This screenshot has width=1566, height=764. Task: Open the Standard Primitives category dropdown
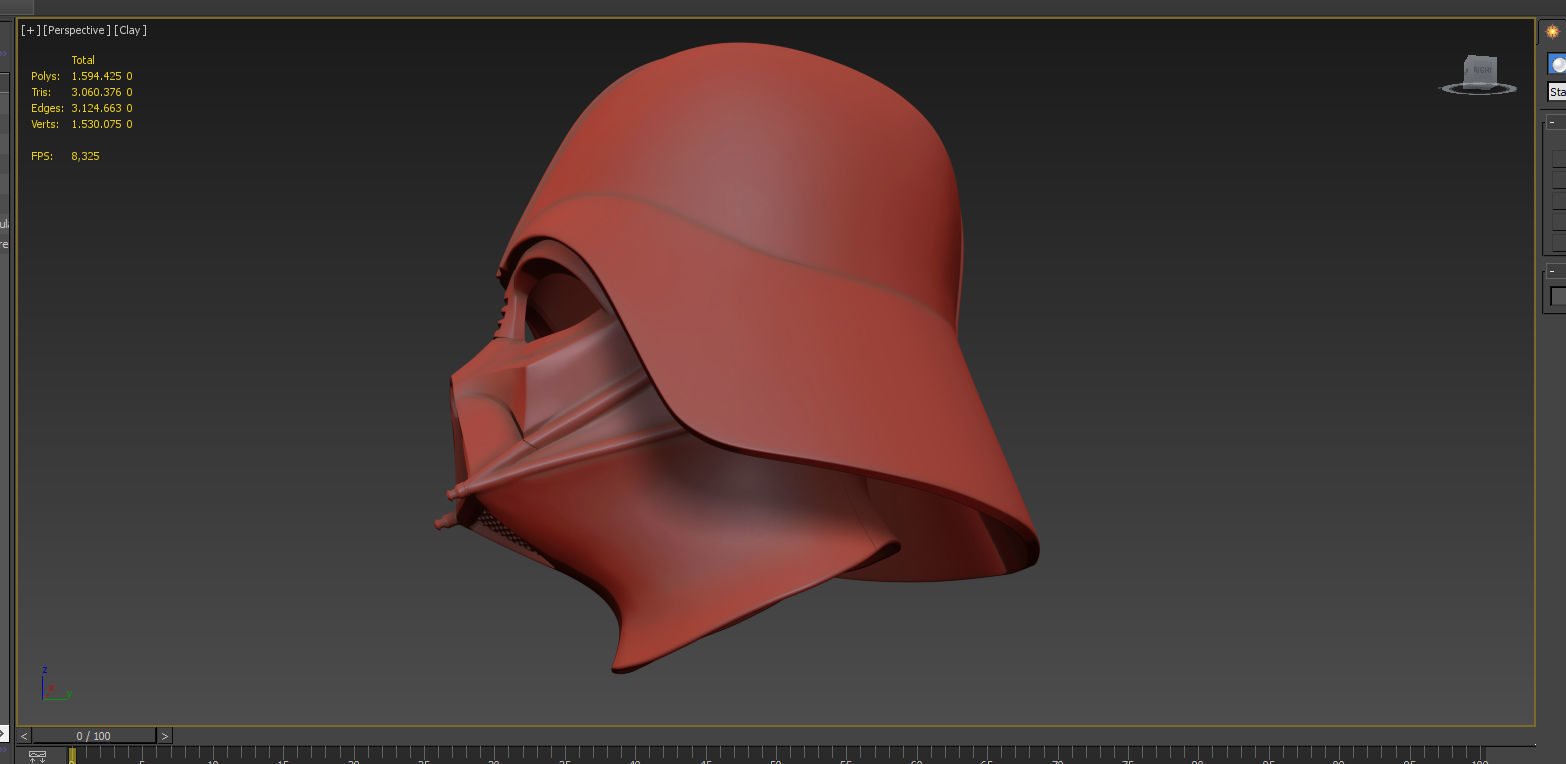(1557, 92)
